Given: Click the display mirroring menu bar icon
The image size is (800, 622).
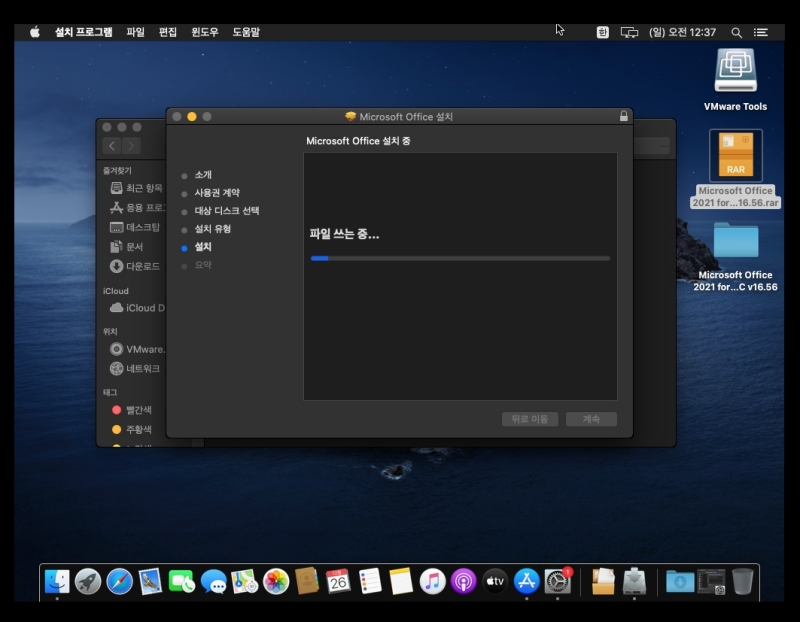Looking at the screenshot, I should click(x=629, y=32).
